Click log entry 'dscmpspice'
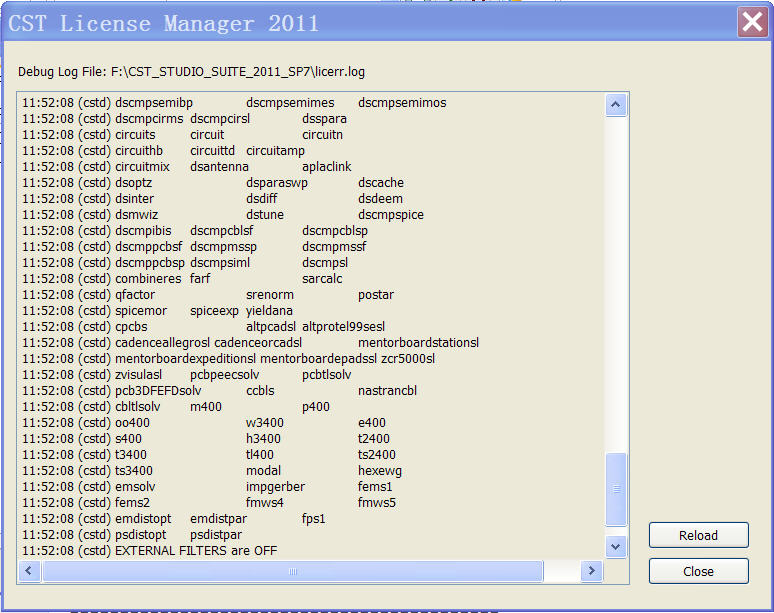 [x=391, y=215]
